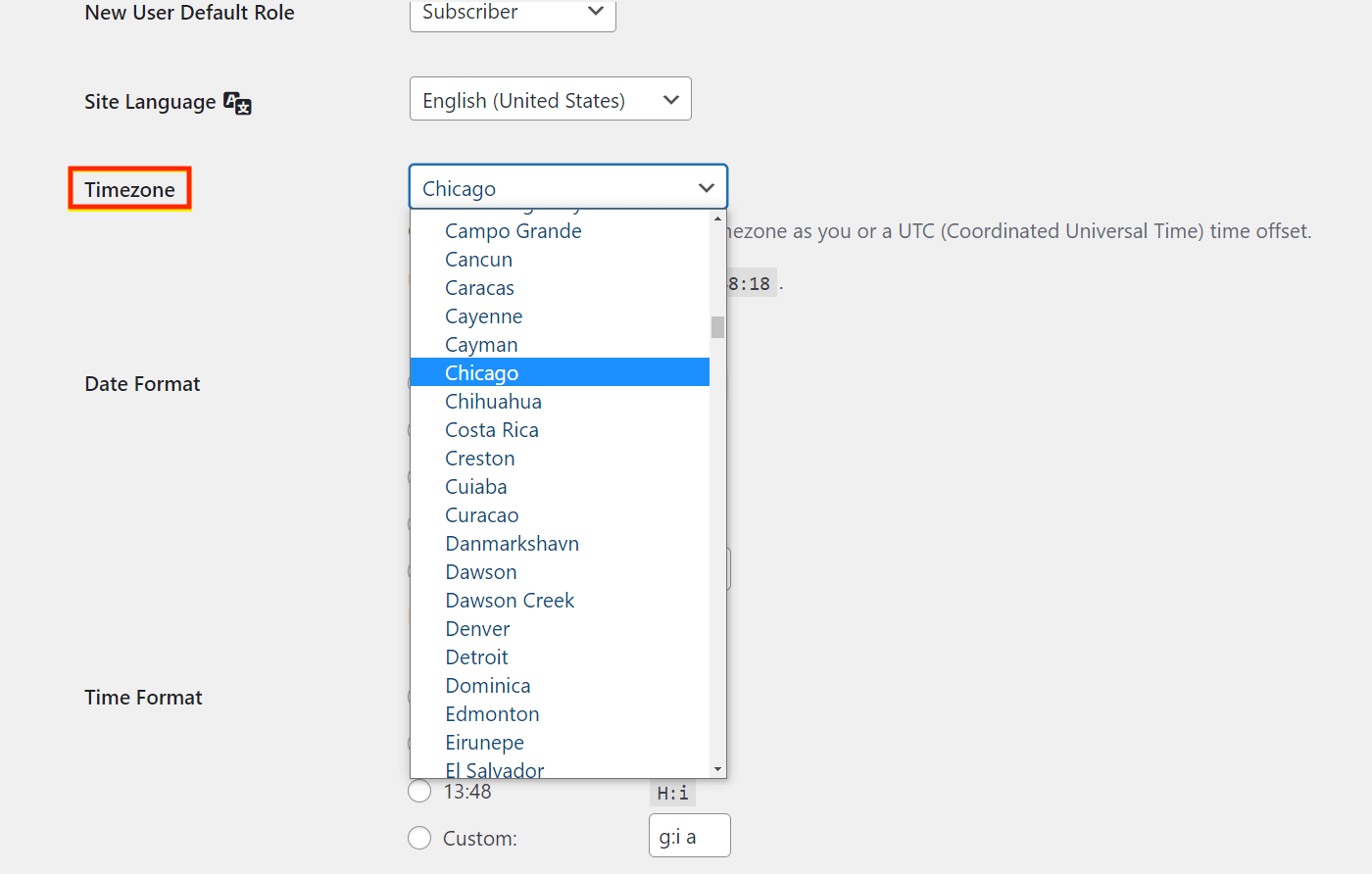Pick Costa Rica in the timezone list

pos(492,430)
